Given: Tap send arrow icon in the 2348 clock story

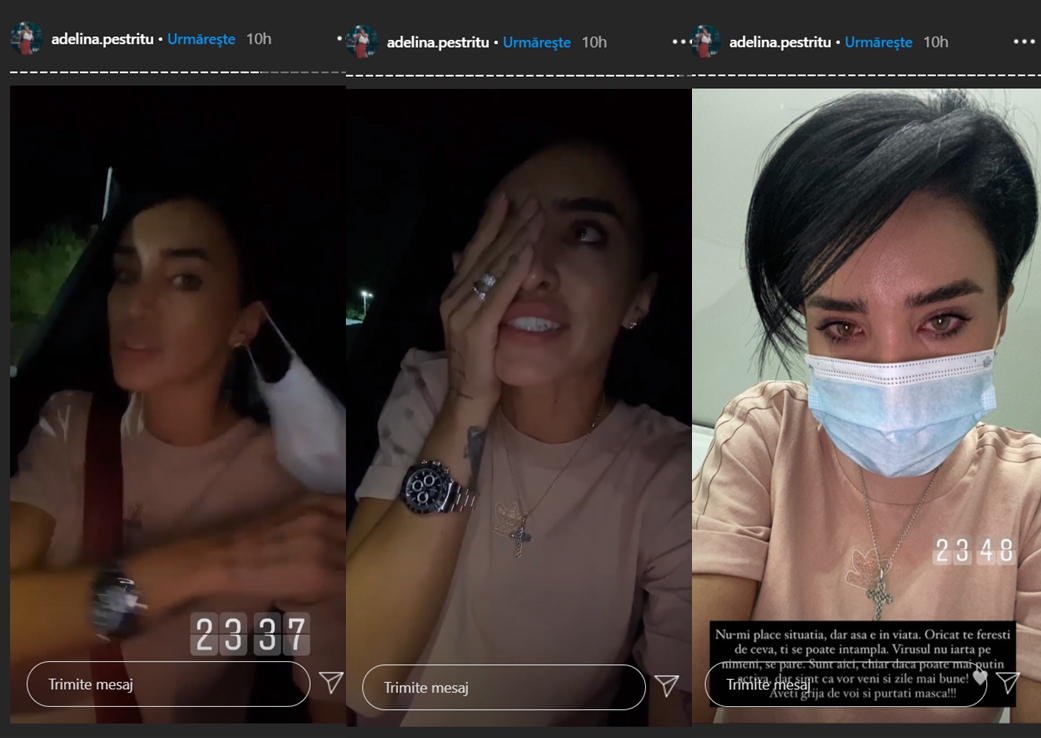Looking at the screenshot, I should coord(1008,682).
